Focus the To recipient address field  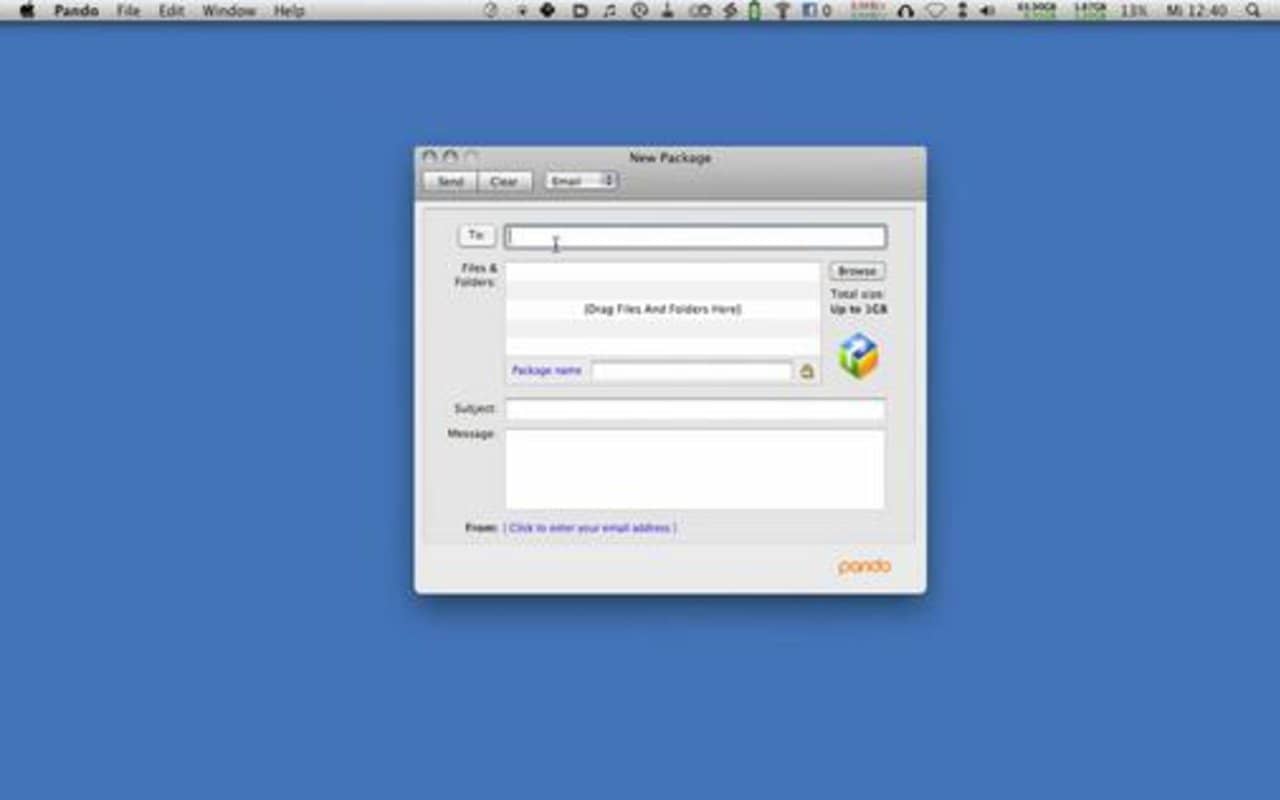coord(695,237)
